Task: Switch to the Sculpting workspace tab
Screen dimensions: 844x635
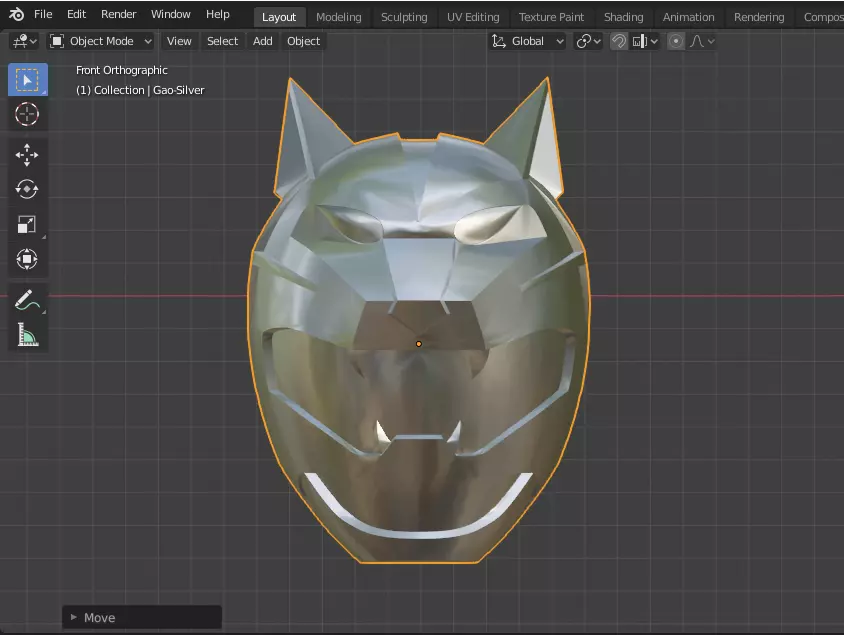Action: 404,17
